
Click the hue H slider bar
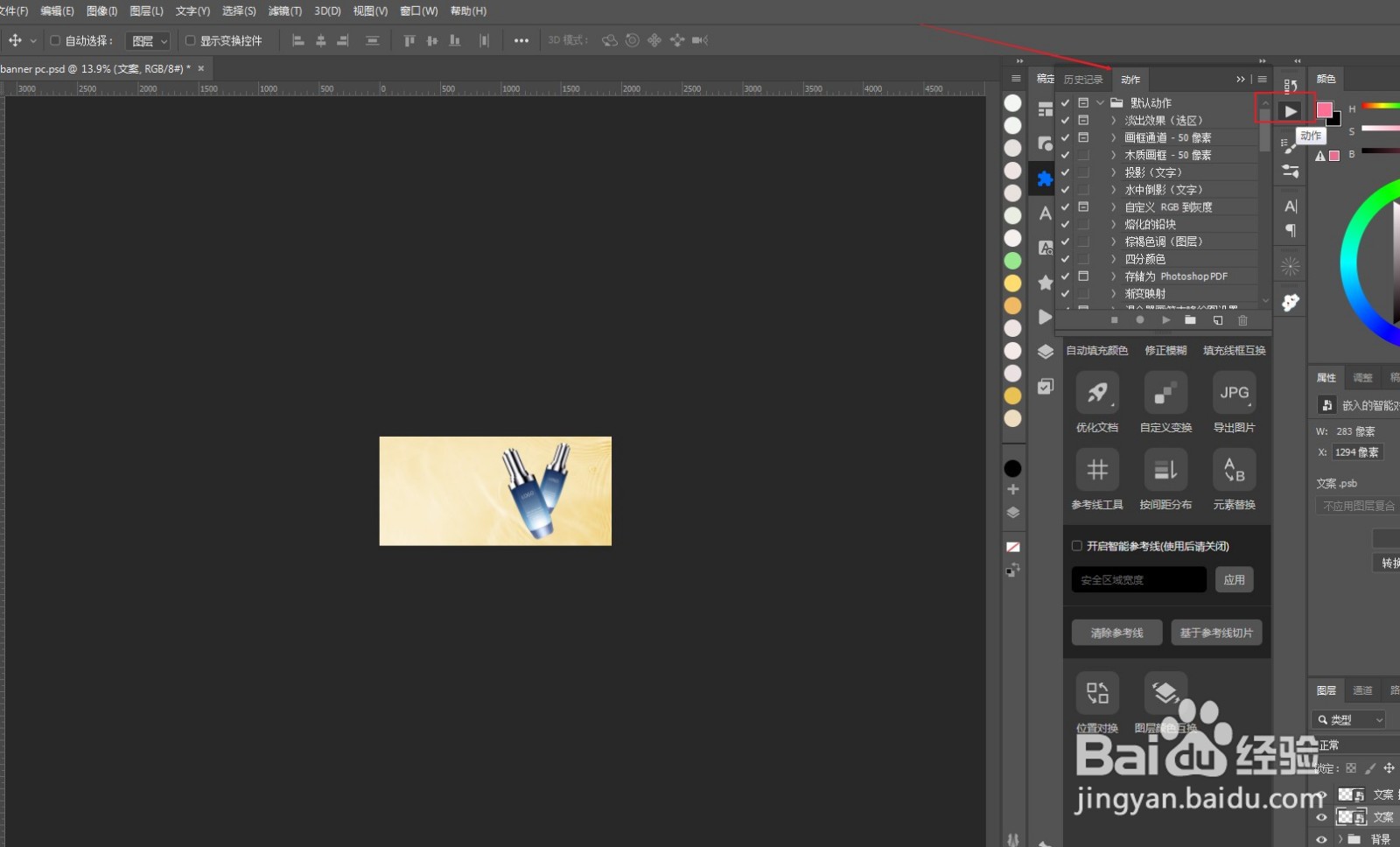tap(1381, 107)
